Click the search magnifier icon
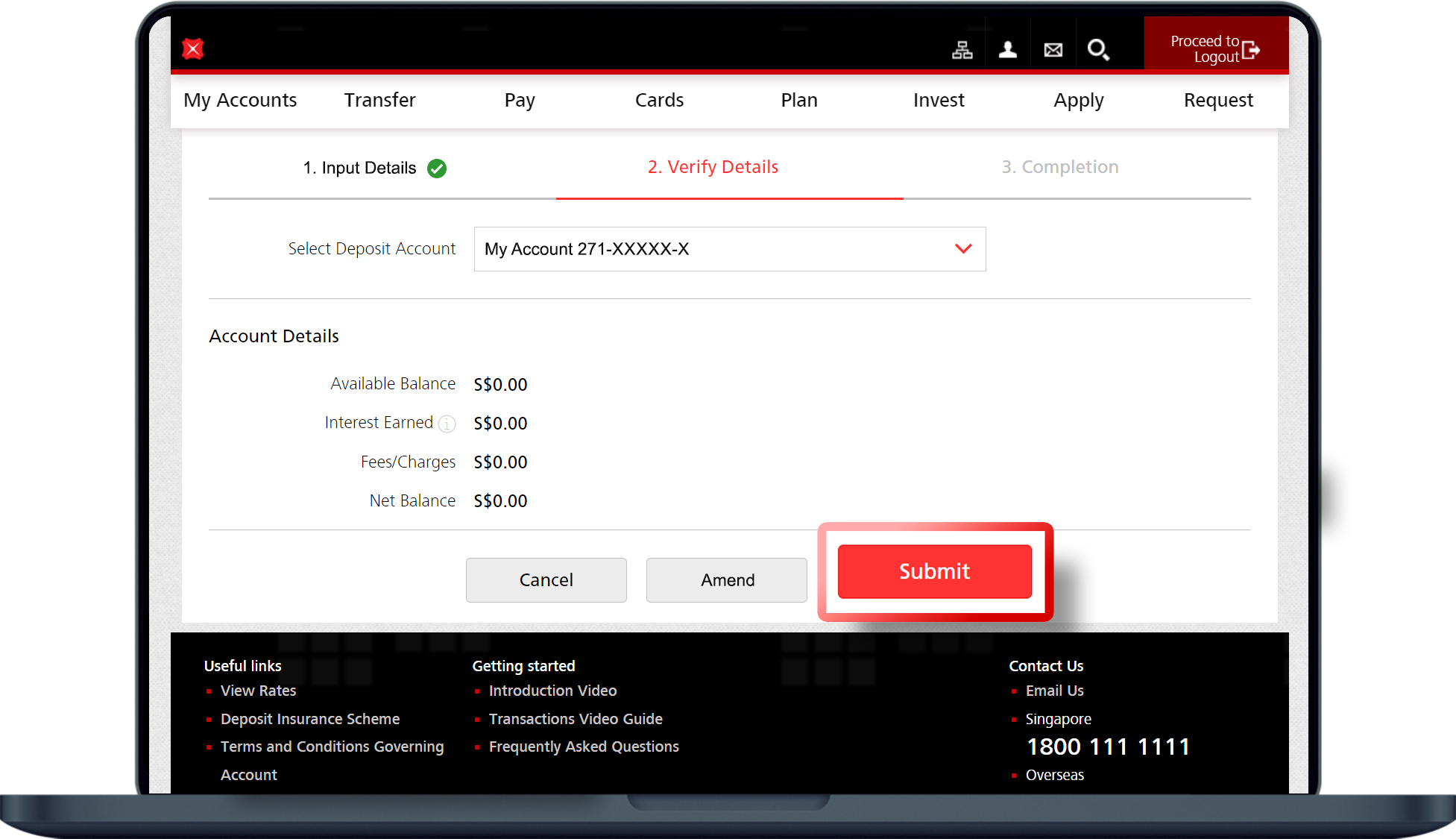This screenshot has width=1456, height=839. click(1098, 50)
